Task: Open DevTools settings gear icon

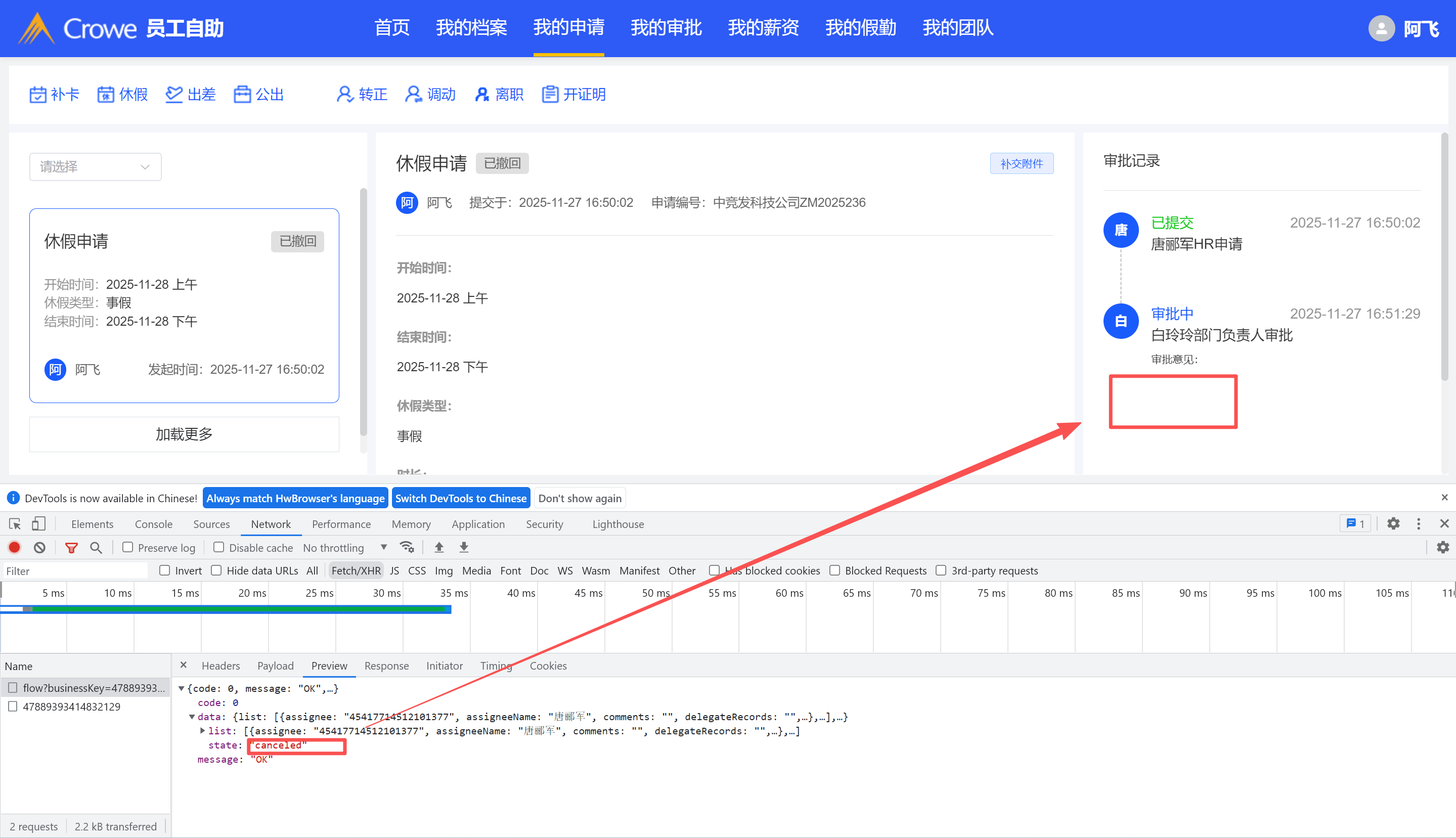Action: coord(1393,524)
